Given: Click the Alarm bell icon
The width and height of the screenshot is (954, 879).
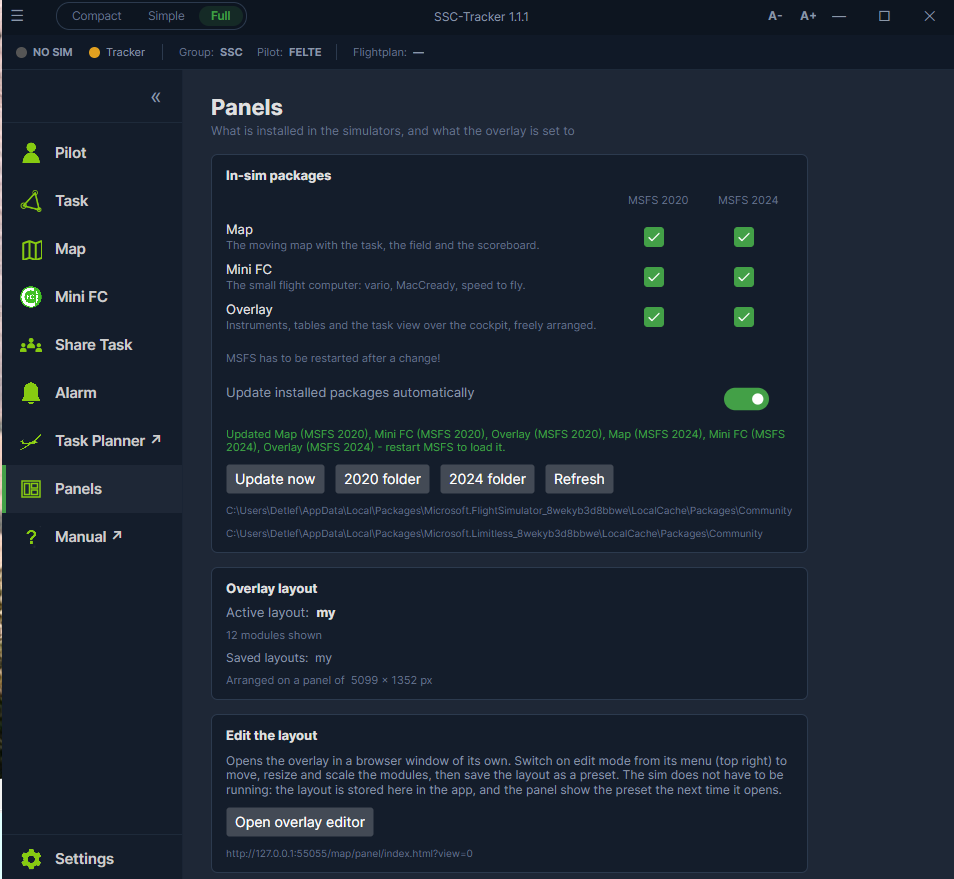Looking at the screenshot, I should click(x=31, y=393).
